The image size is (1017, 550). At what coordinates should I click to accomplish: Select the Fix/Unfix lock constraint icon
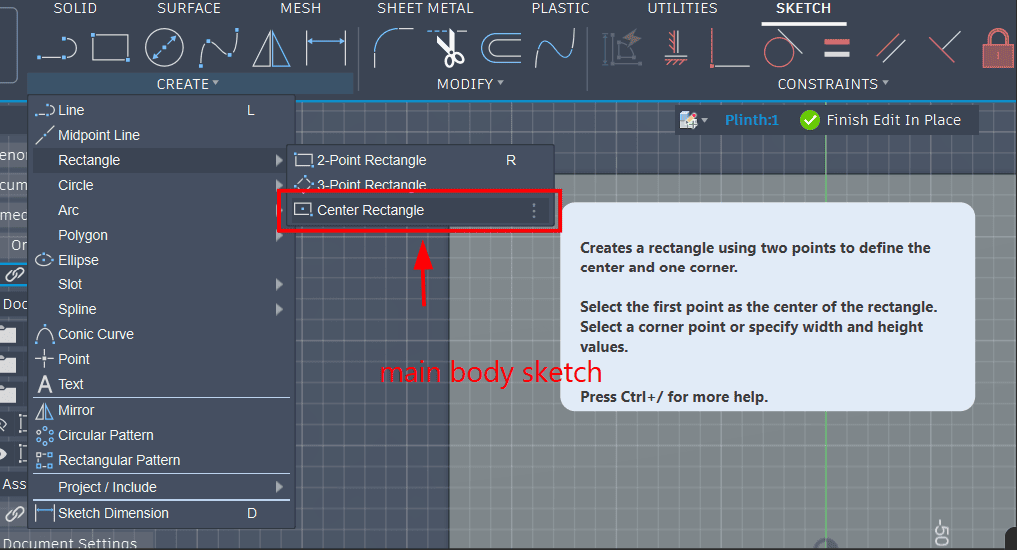998,48
